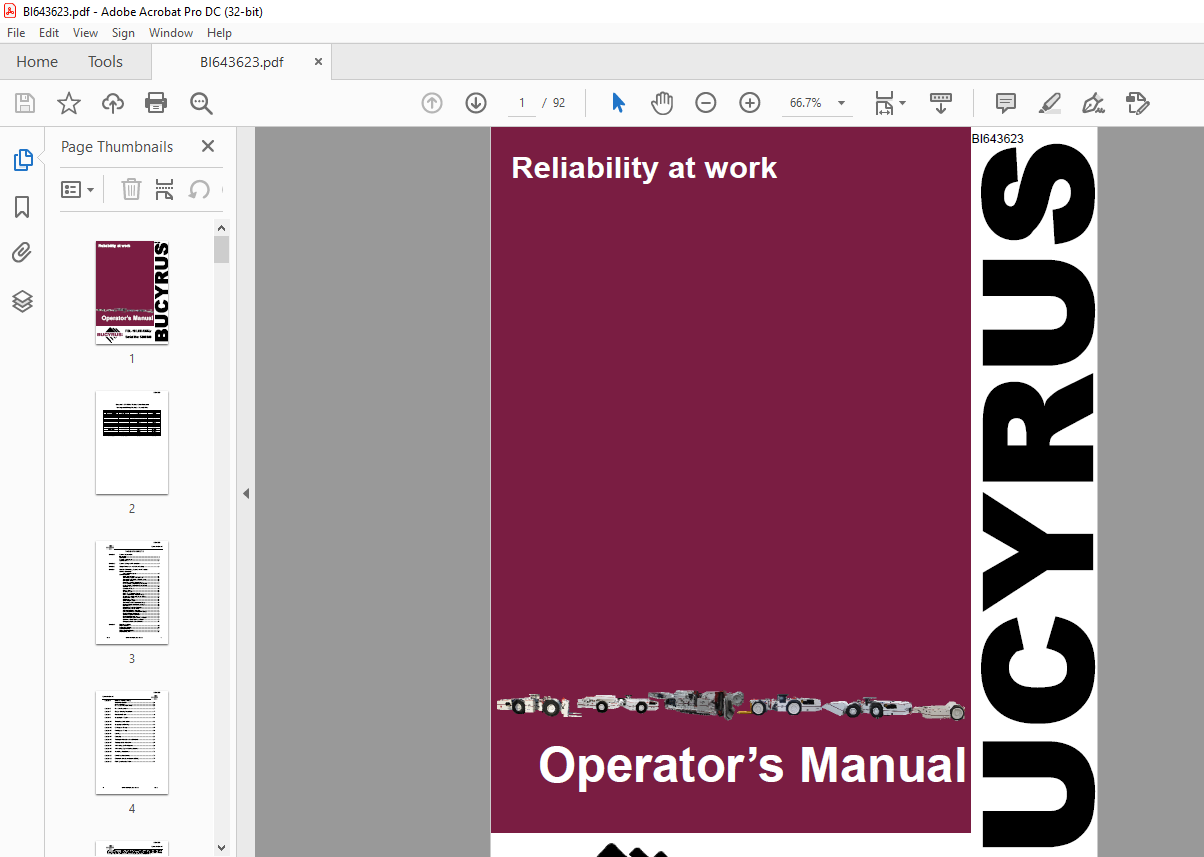Open the Find text magnifier tool
Screen dimensions: 1204x857
(201, 103)
